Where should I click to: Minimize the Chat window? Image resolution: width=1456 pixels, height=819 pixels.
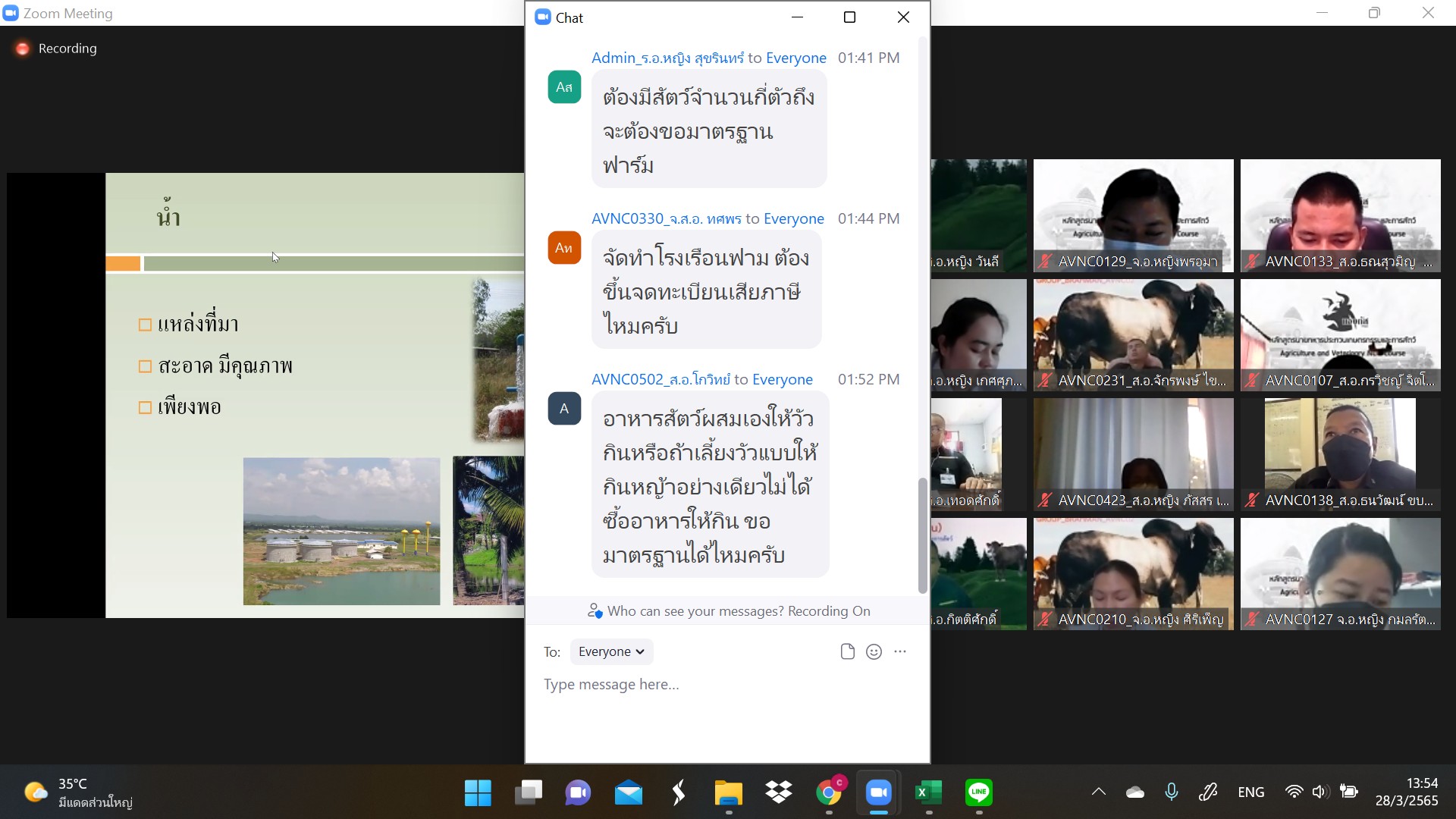pos(797,17)
